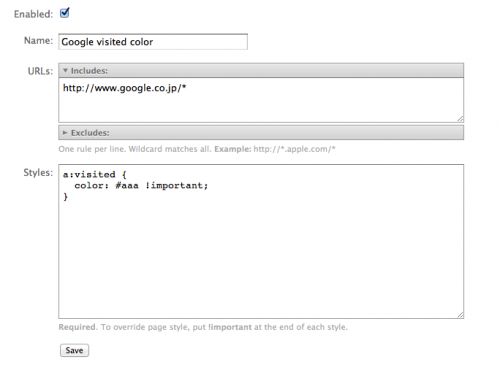Click the Enabled label text
Viewport: 500px width, 370px height.
coord(33,14)
